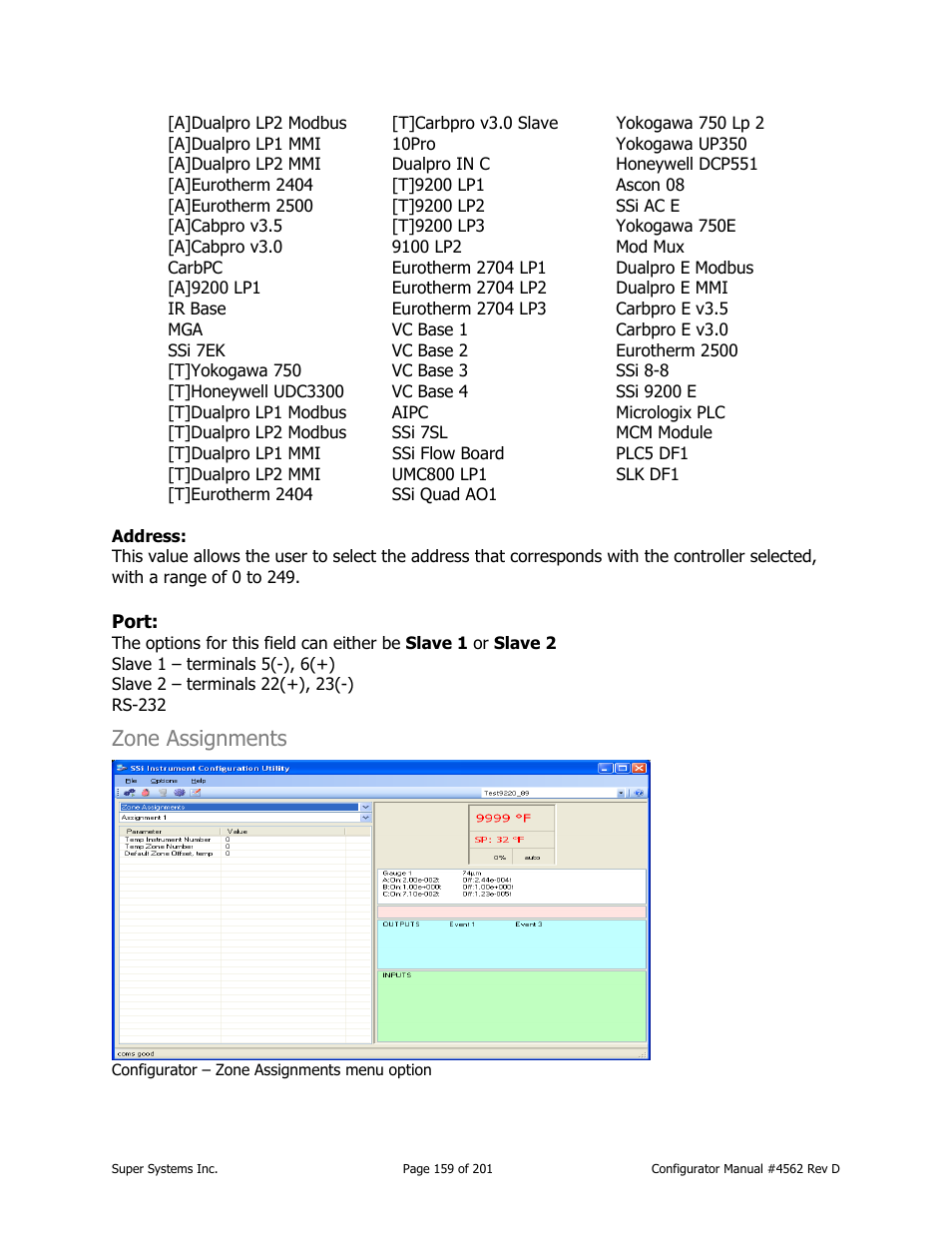Viewport: 952px width, 1233px height.
Task: Click the '[T]Carbpro v3.0 Slave' list entry
Action: pos(475,123)
